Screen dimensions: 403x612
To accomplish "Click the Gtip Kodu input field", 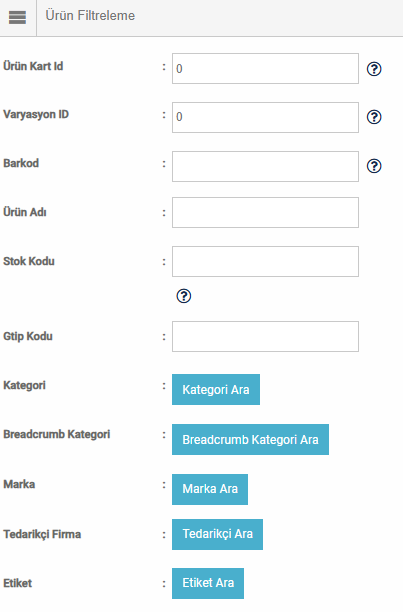I will 265,336.
